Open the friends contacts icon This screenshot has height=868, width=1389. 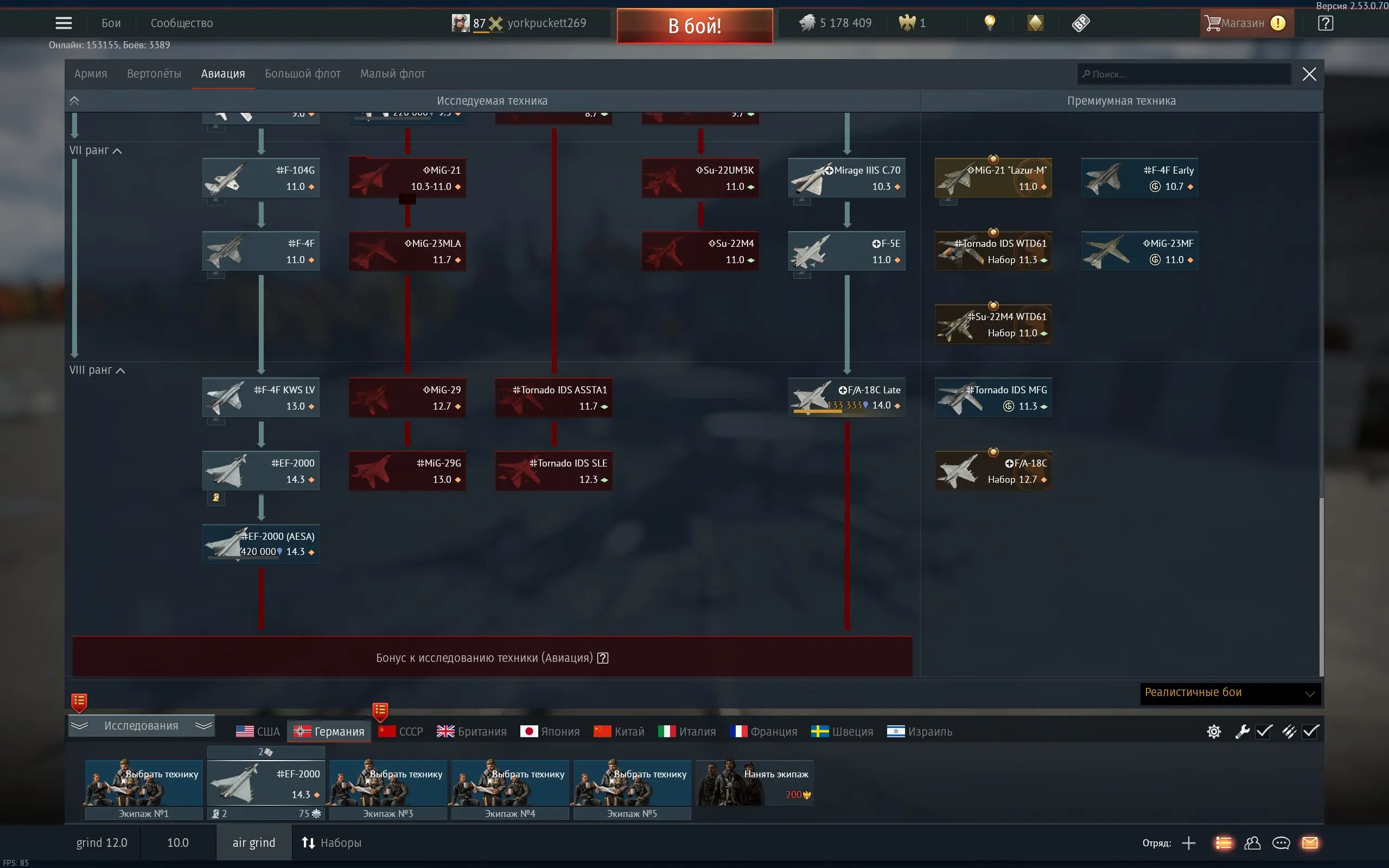click(1252, 843)
